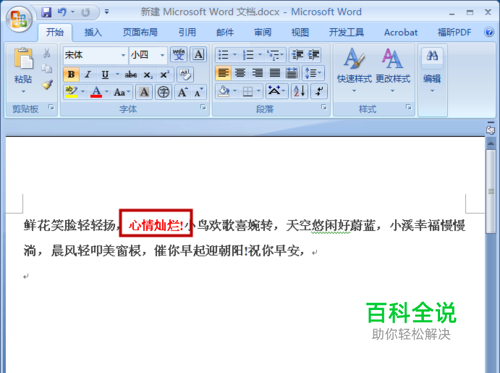
Task: Open 编辑 editing menu with binoculars
Action: pos(432,71)
